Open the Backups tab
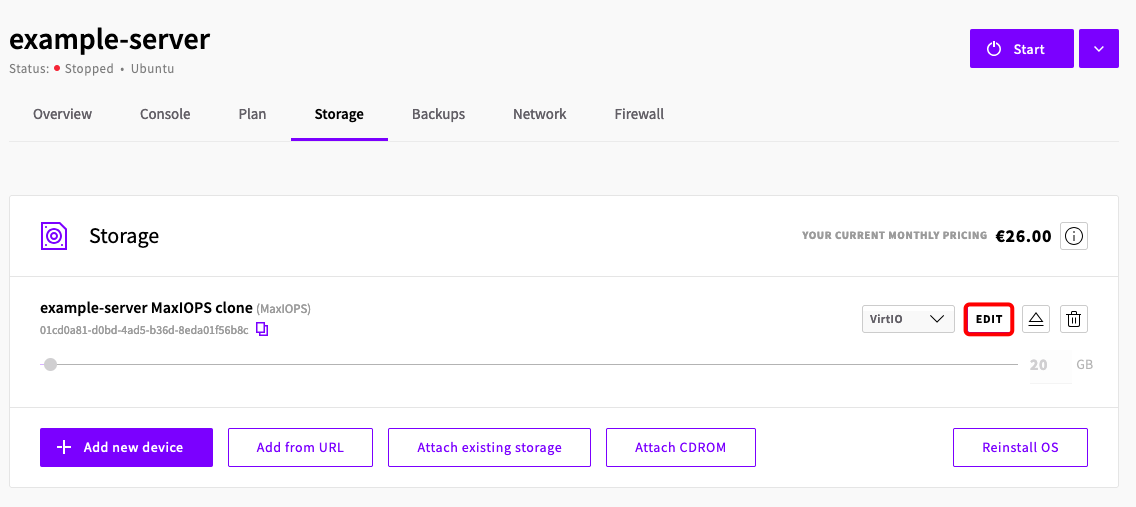The width and height of the screenshot is (1136, 507). pyautogui.click(x=438, y=114)
